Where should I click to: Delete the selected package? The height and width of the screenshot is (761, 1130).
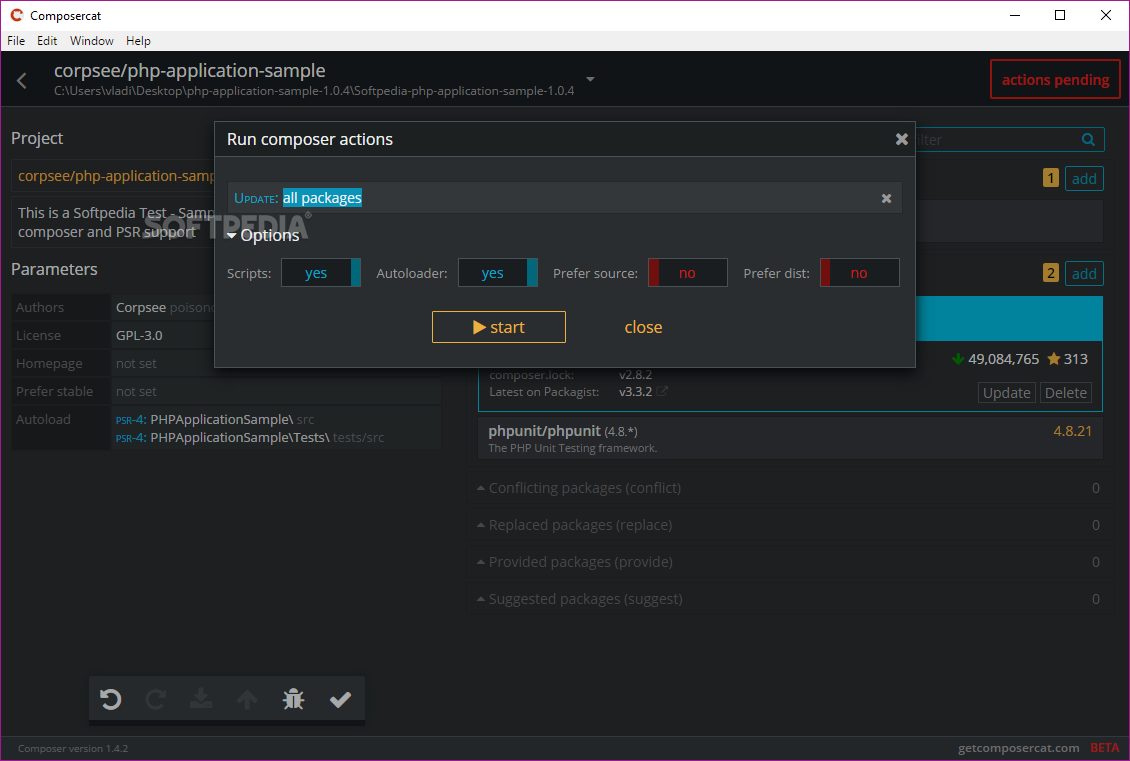[x=1066, y=393]
